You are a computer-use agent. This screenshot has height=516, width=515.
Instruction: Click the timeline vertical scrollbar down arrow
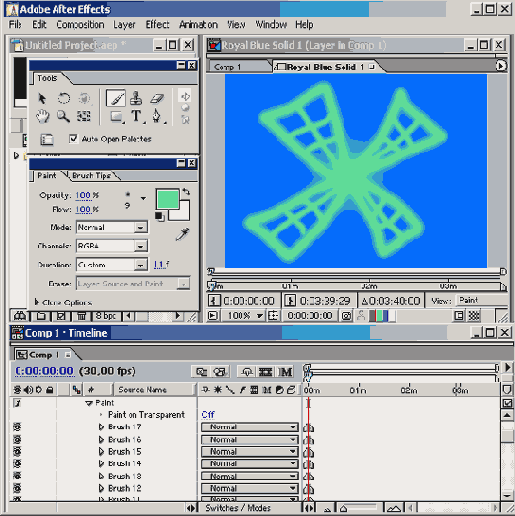[507, 495]
